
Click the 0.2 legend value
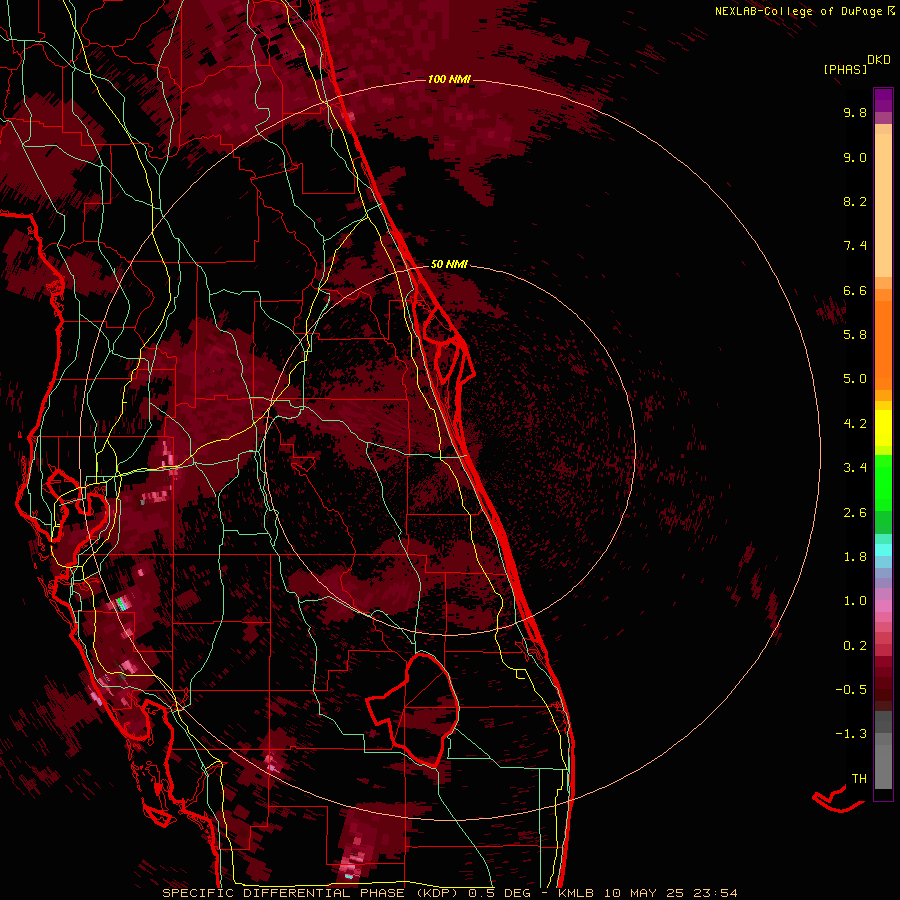tap(855, 646)
